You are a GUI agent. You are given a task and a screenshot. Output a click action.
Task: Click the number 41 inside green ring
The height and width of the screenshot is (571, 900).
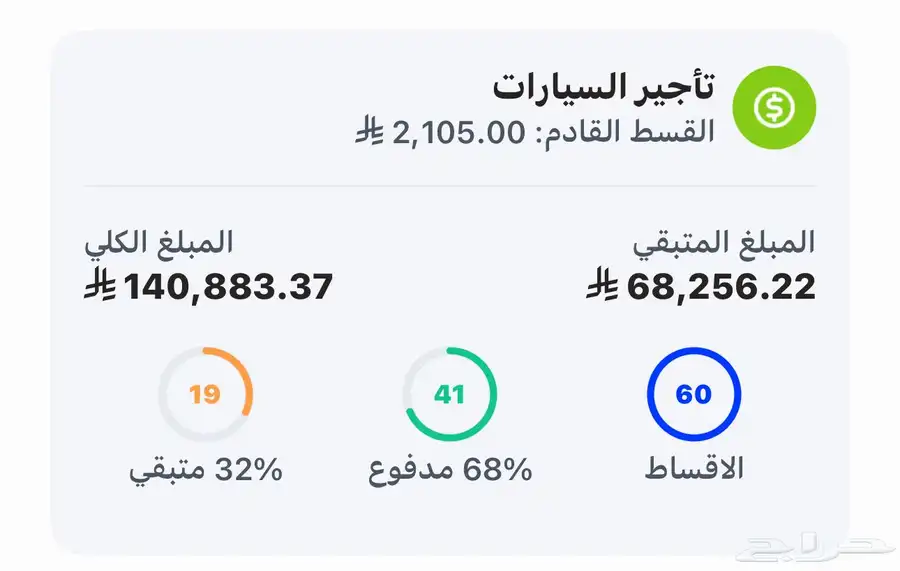[x=449, y=394]
